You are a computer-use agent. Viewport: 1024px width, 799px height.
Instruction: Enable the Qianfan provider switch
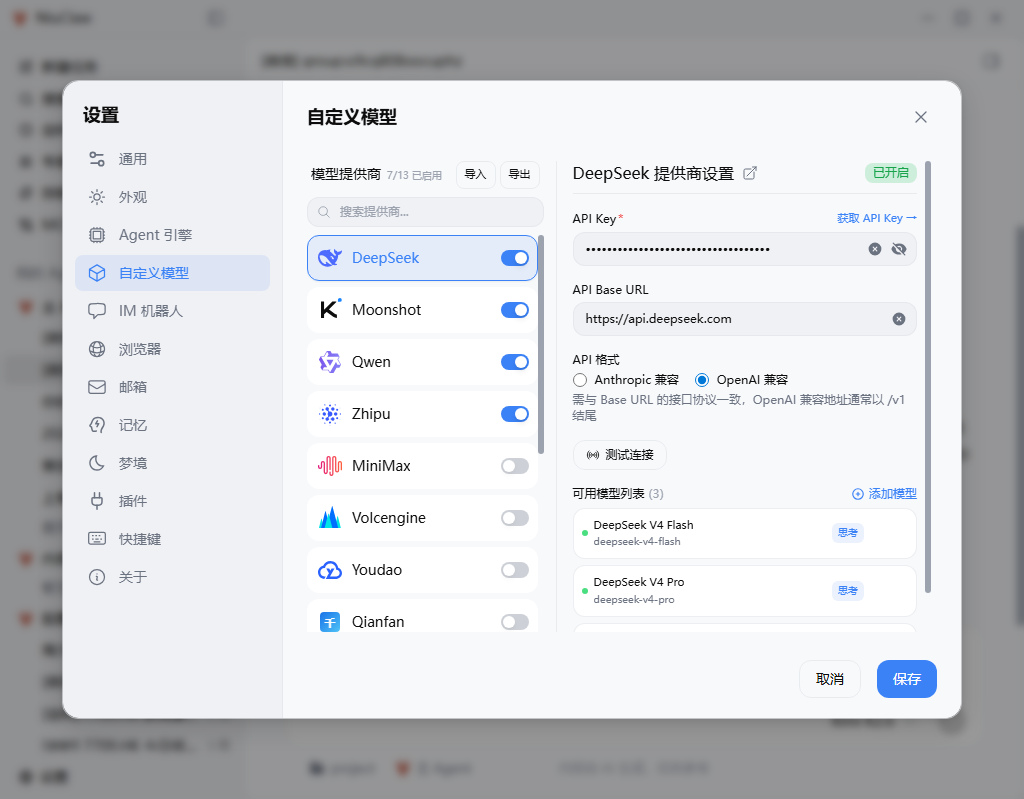(515, 622)
